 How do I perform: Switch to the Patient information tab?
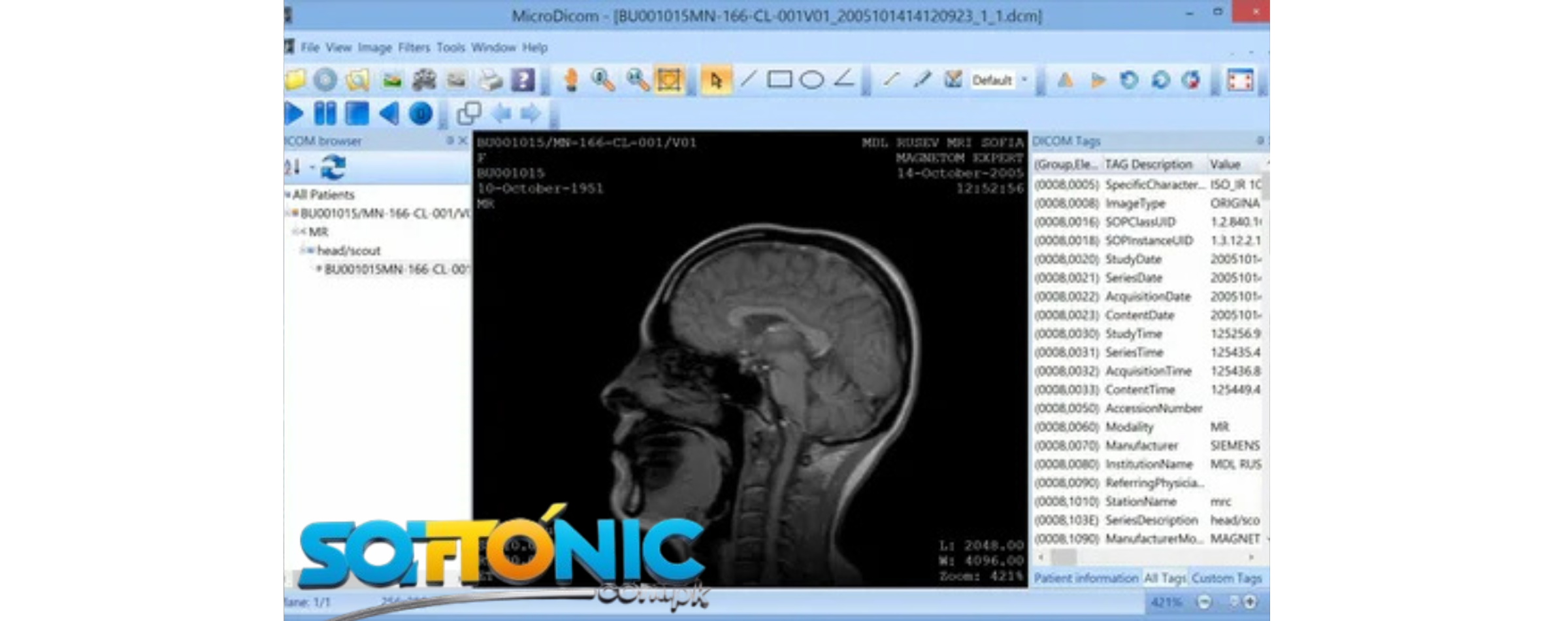1086,578
